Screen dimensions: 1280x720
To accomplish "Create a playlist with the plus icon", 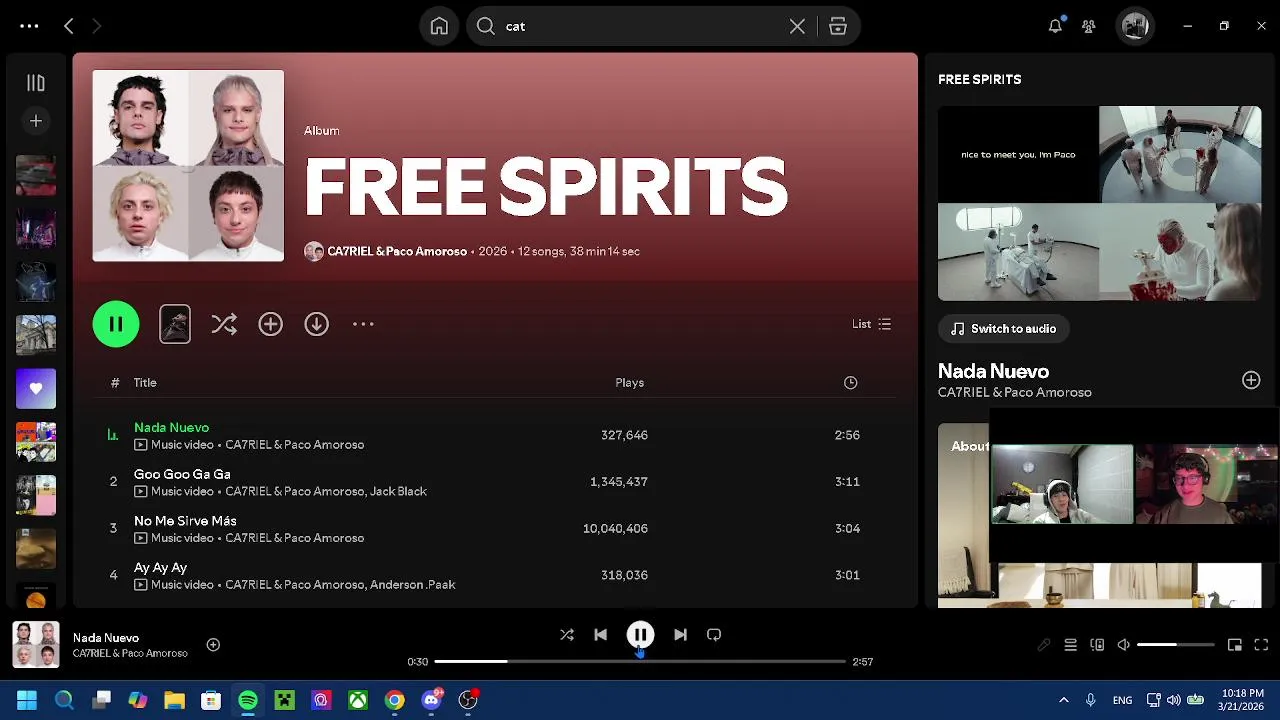I will (x=36, y=121).
